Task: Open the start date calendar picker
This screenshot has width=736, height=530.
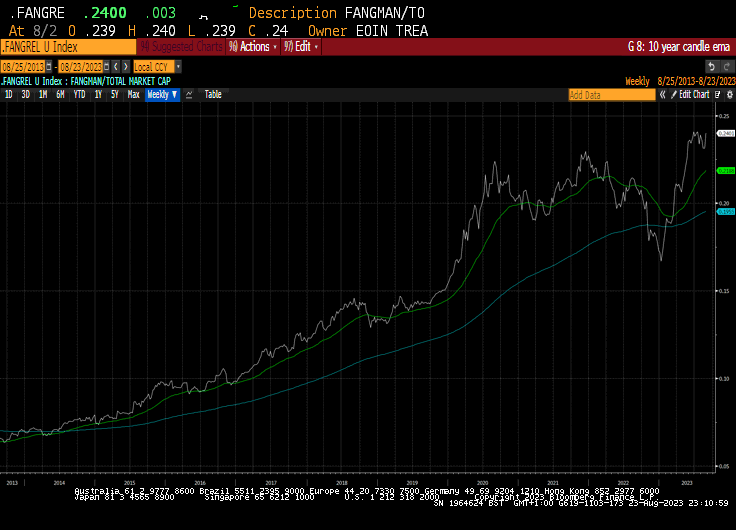Action: [48, 67]
